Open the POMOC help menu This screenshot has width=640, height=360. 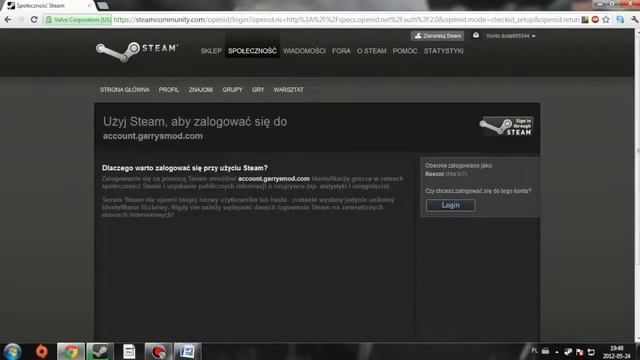coord(405,51)
